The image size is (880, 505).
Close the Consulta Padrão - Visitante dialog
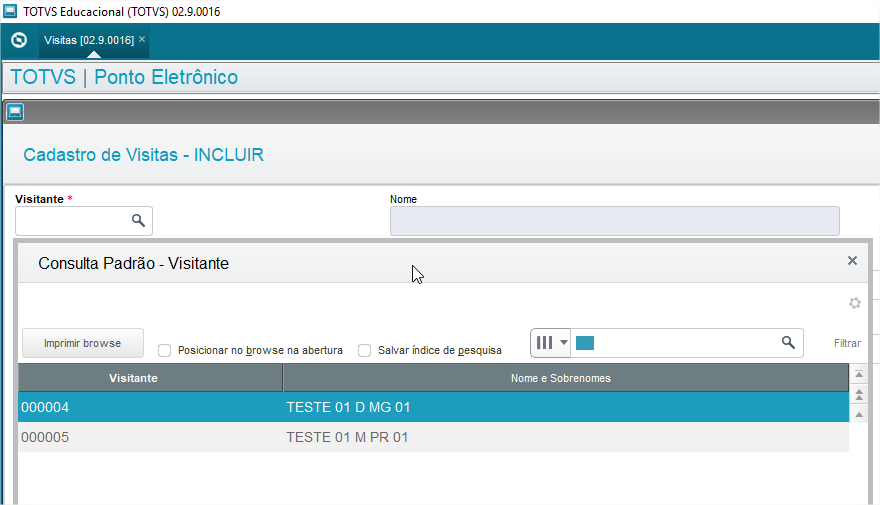pyautogui.click(x=852, y=260)
